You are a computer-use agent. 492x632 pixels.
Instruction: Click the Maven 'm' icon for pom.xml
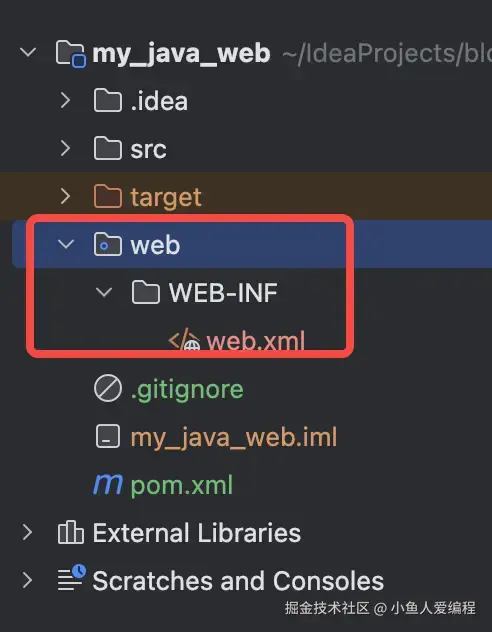[108, 484]
